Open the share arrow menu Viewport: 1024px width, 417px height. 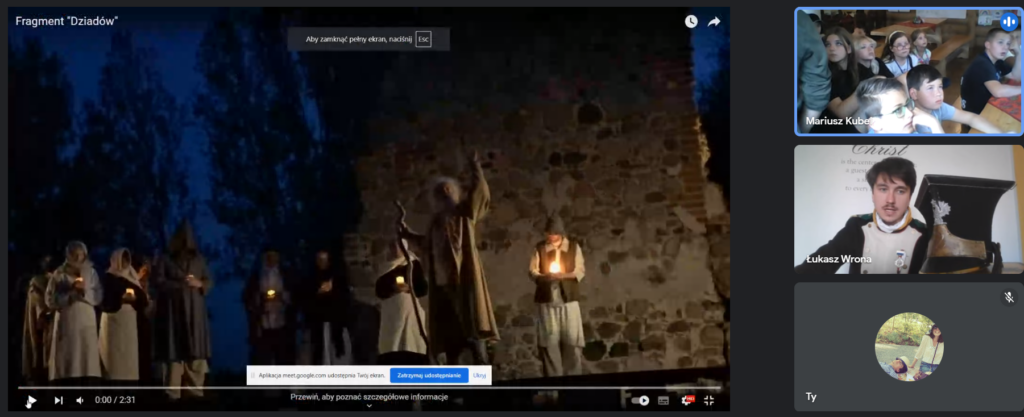[x=714, y=21]
